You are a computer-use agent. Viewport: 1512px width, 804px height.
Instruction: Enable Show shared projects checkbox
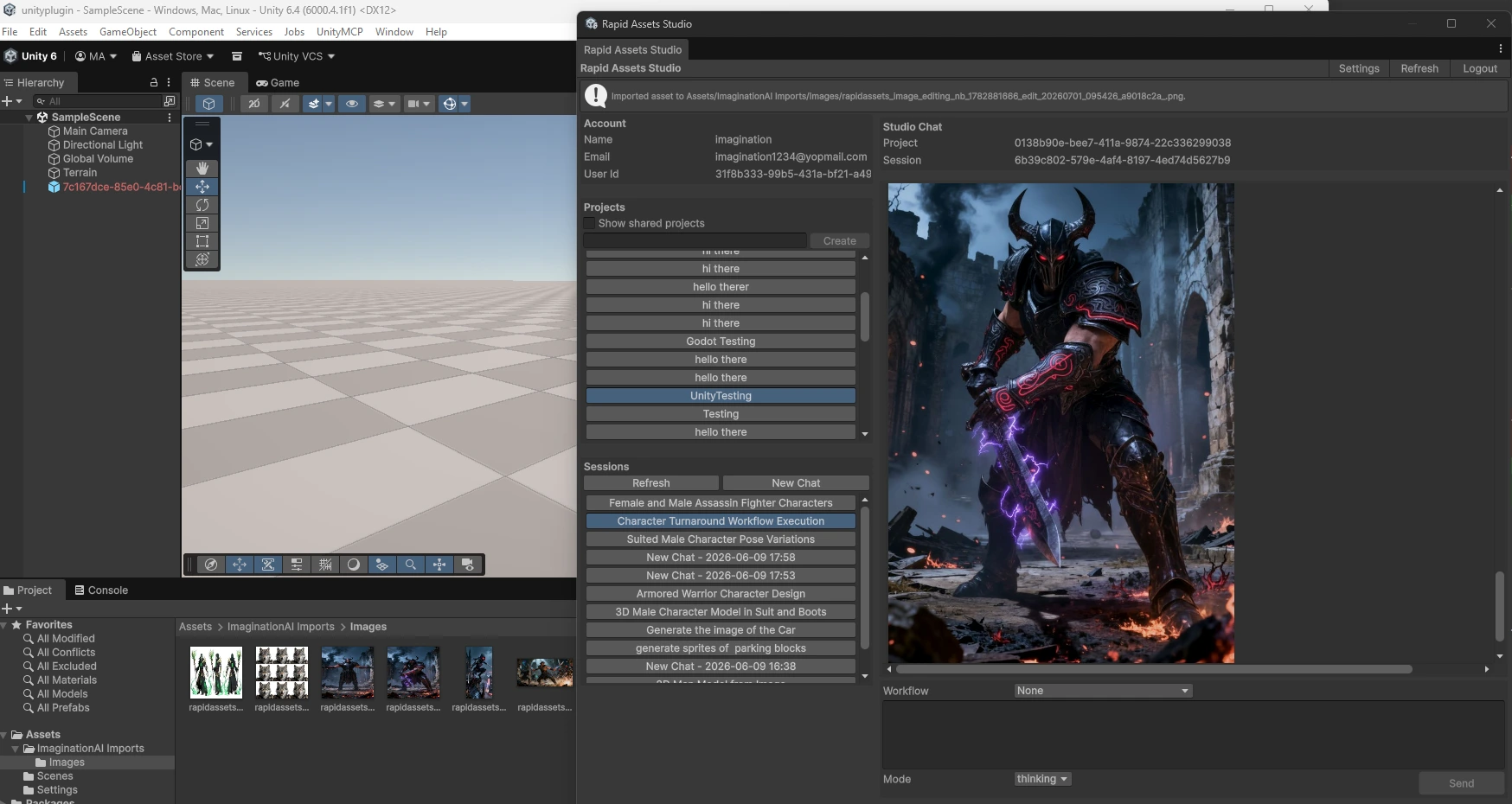[x=590, y=223]
